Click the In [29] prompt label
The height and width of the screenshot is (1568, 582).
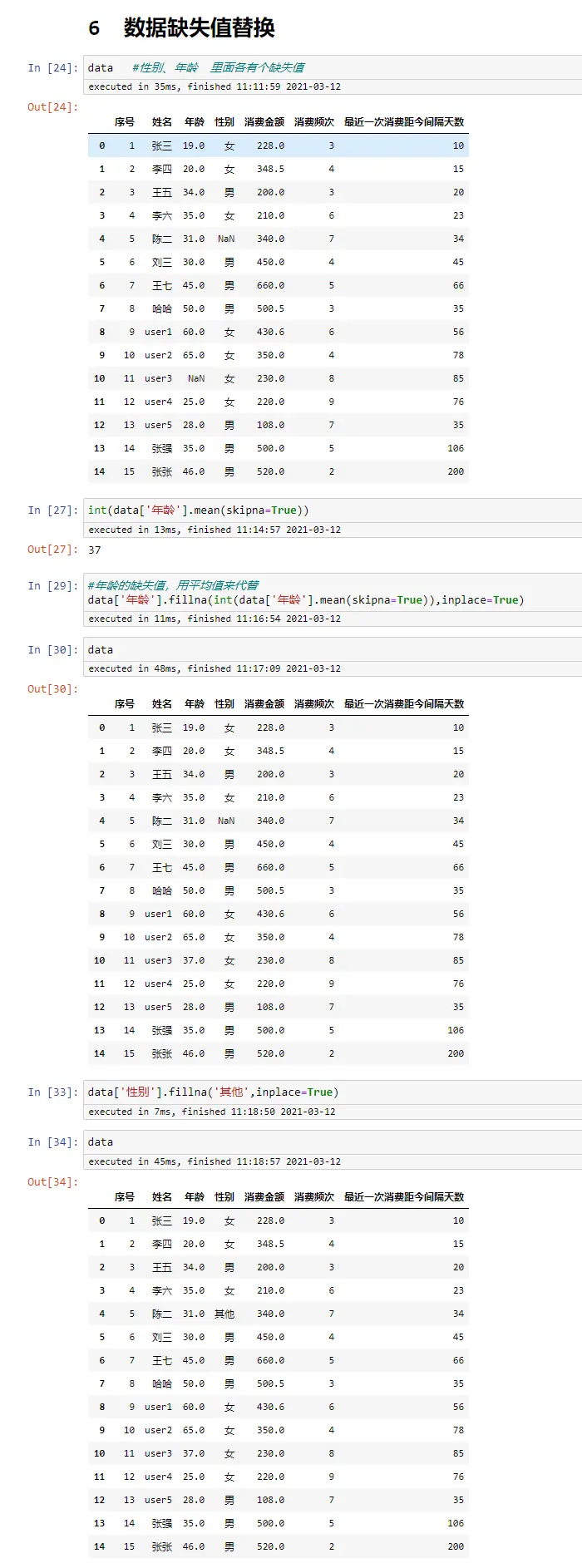pos(52,586)
